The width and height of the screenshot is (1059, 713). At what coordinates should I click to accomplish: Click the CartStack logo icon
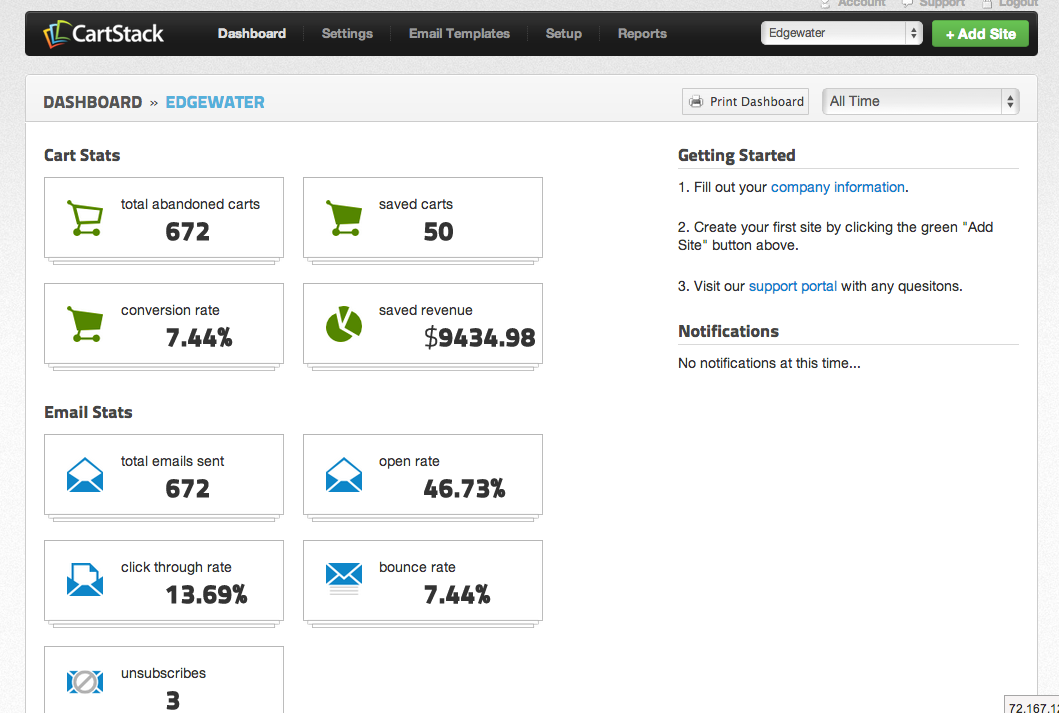click(x=57, y=35)
